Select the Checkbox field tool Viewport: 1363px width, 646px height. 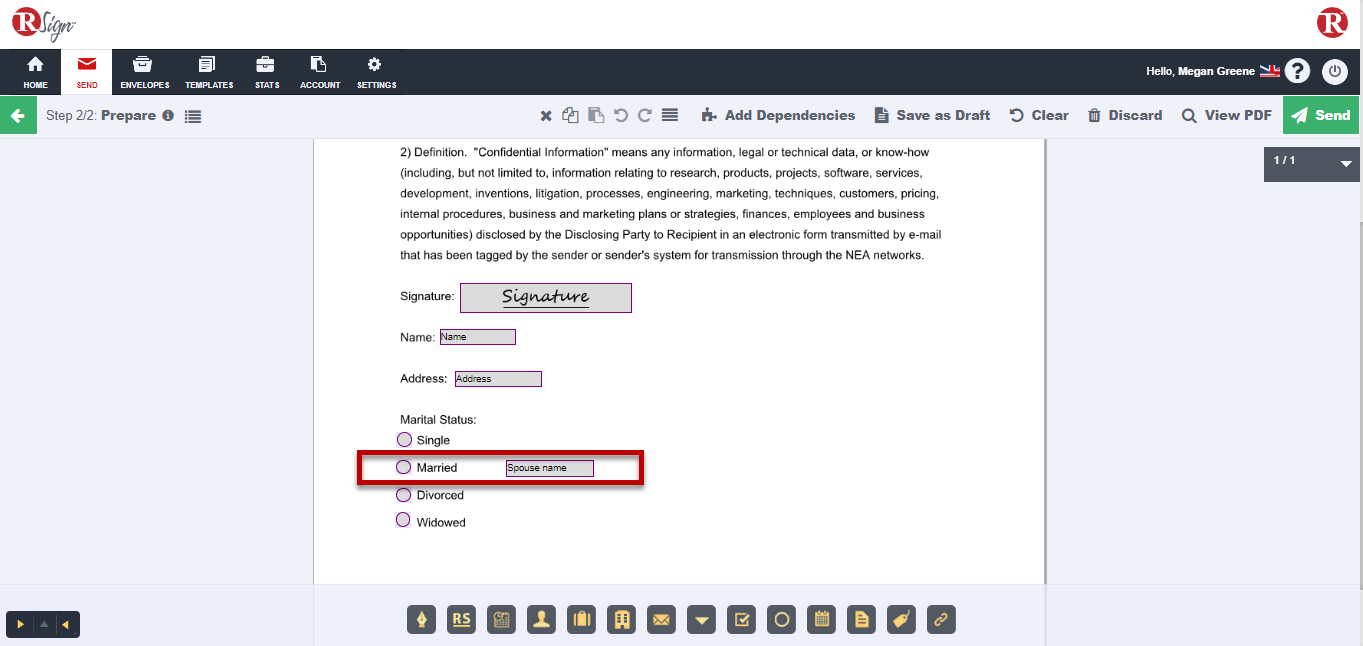click(x=742, y=620)
